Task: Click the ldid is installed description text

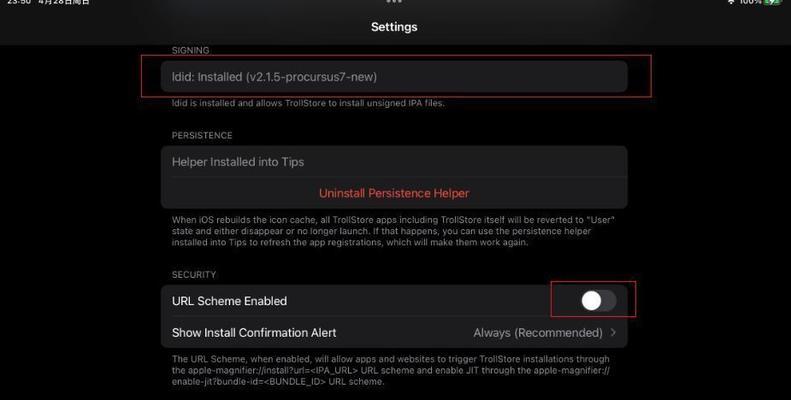Action: [308, 103]
